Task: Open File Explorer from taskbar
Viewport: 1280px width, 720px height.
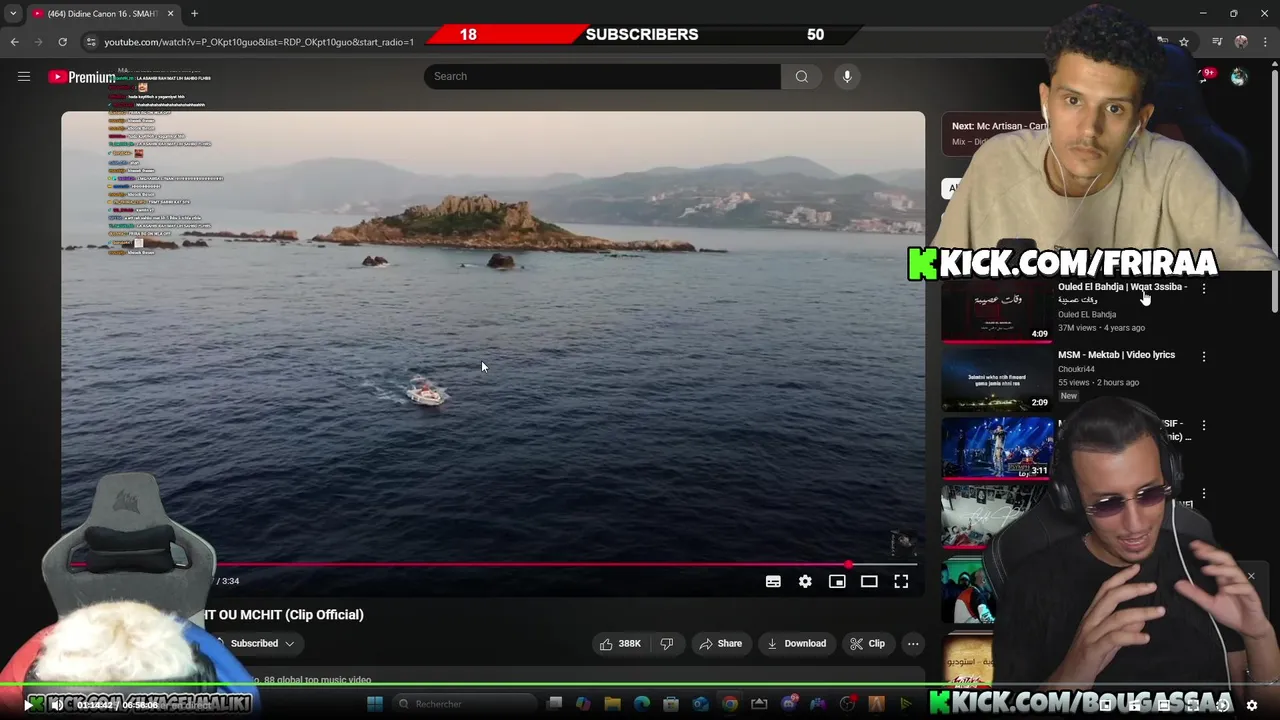Action: pos(612,704)
